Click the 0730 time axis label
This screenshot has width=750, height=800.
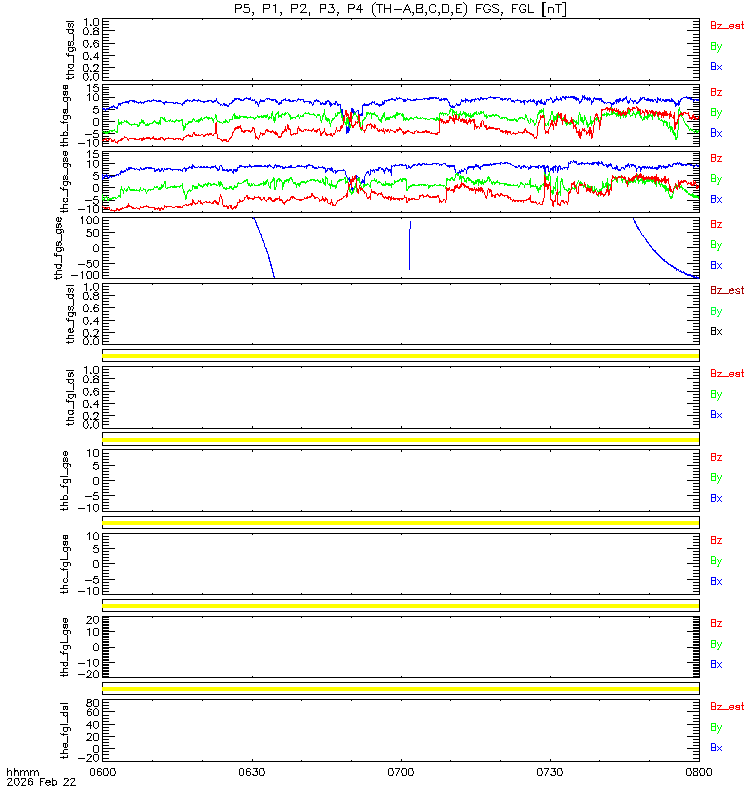549,772
